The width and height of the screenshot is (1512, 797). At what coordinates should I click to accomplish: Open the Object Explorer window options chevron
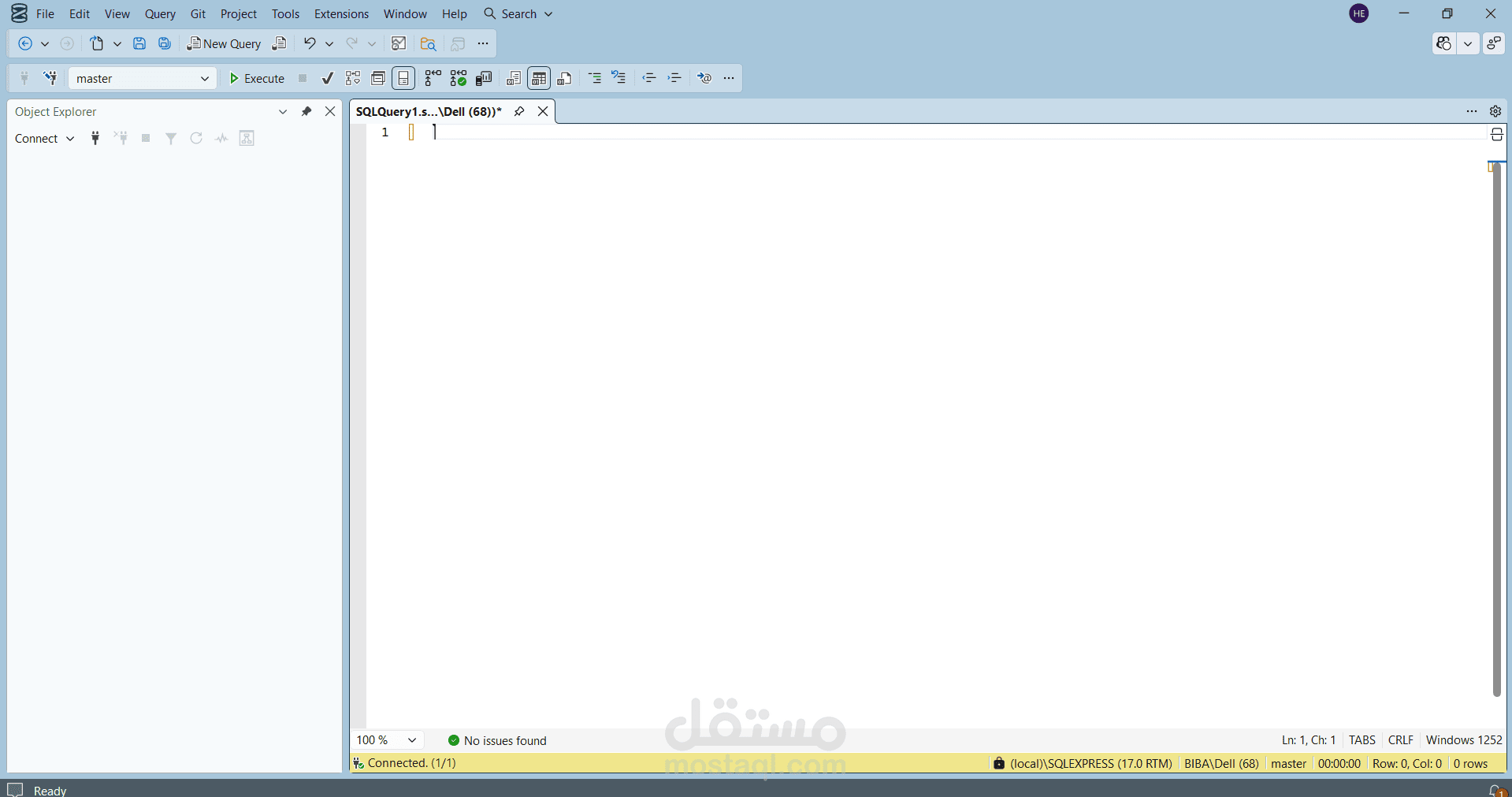[283, 111]
